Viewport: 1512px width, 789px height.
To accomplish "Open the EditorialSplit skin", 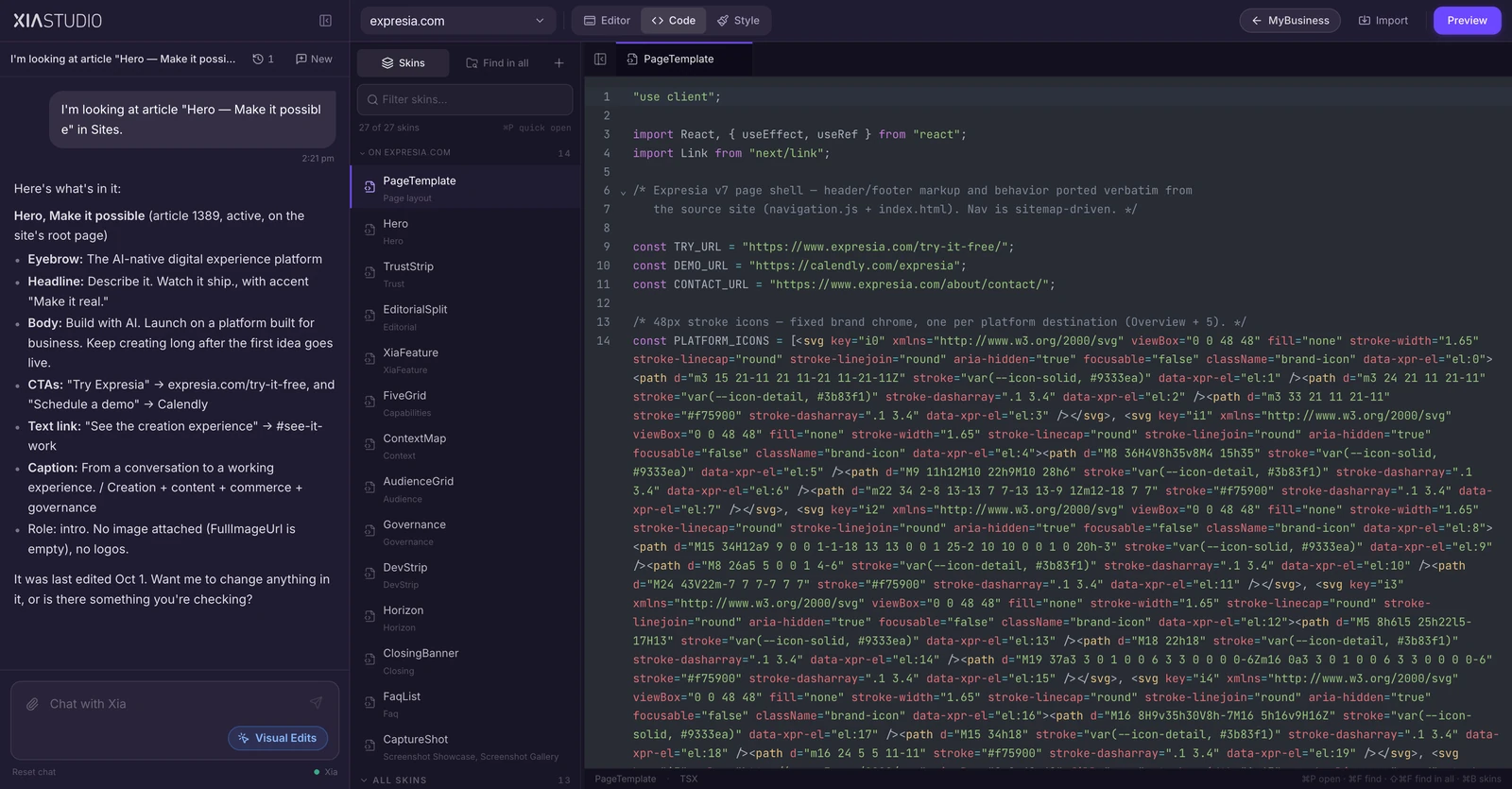I will click(465, 317).
